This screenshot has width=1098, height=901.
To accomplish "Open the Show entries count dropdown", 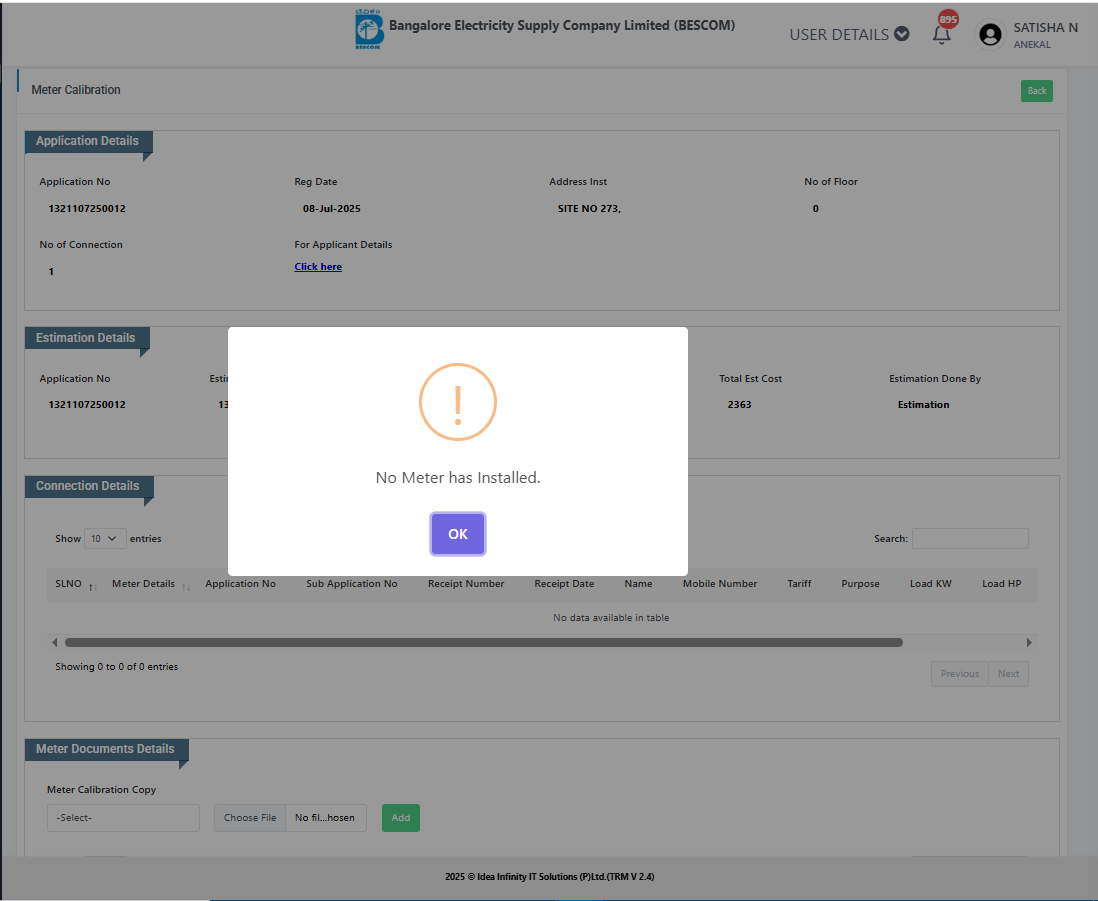I will pos(105,538).
